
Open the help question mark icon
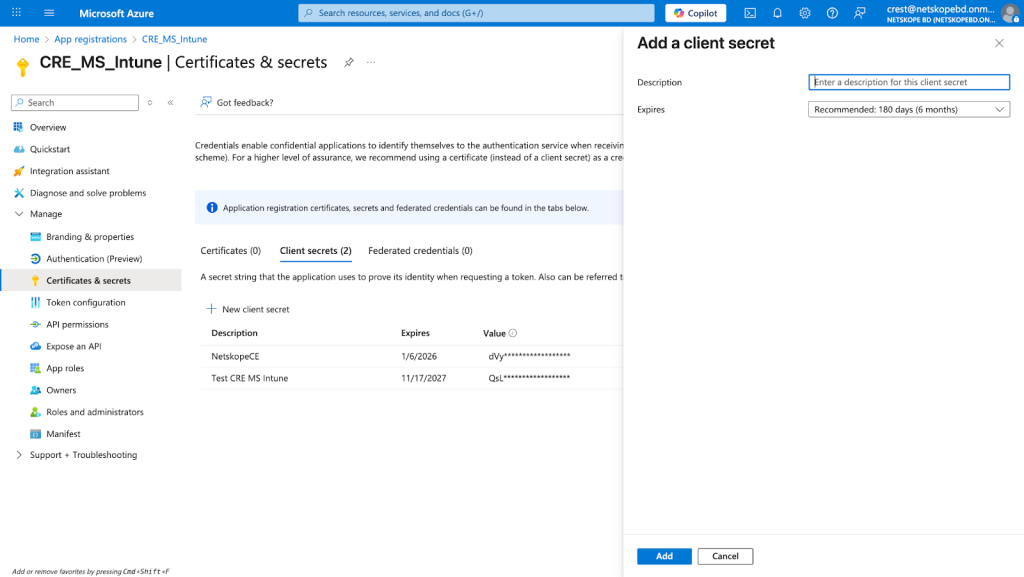tap(832, 13)
